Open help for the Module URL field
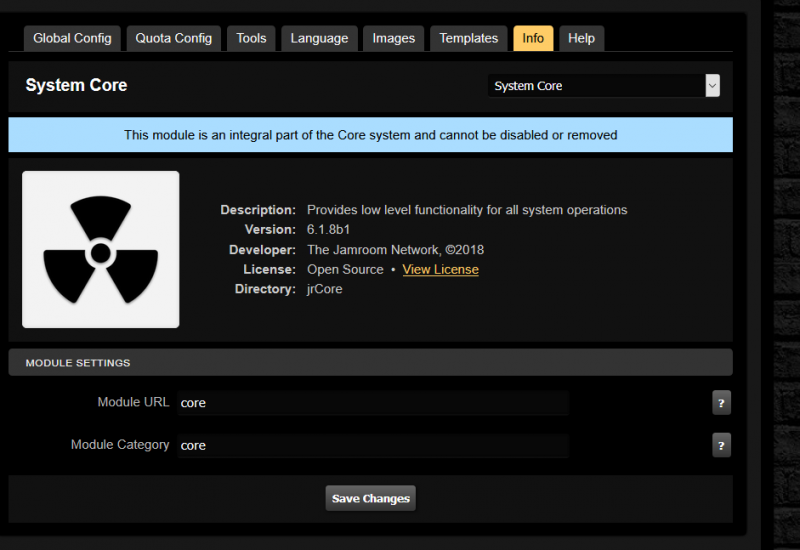Image resolution: width=800 pixels, height=550 pixels. pyautogui.click(x=721, y=403)
